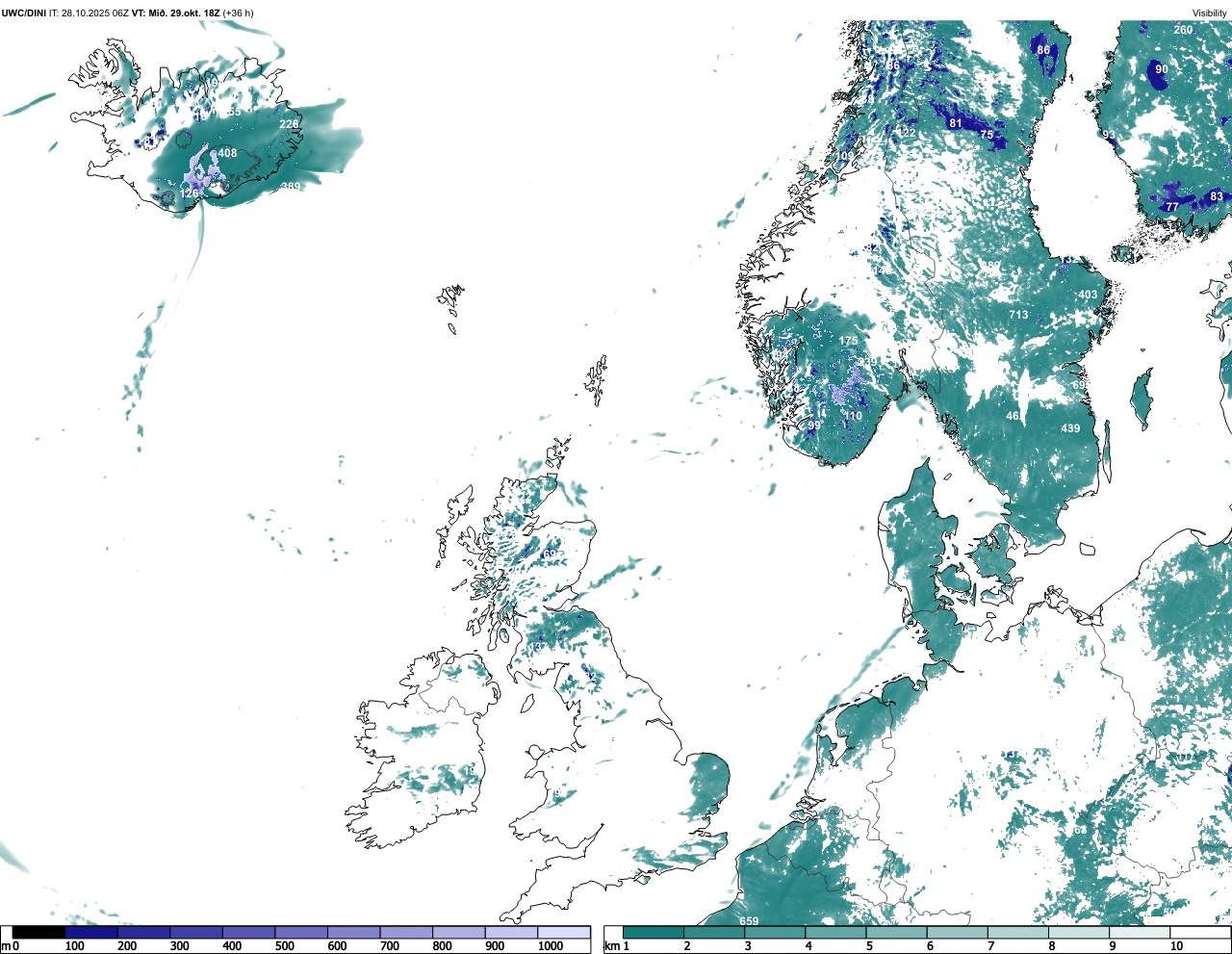Click the darkest teal 1–2 km legend swatch
Screen dimensions: 1232x954
click(654, 933)
